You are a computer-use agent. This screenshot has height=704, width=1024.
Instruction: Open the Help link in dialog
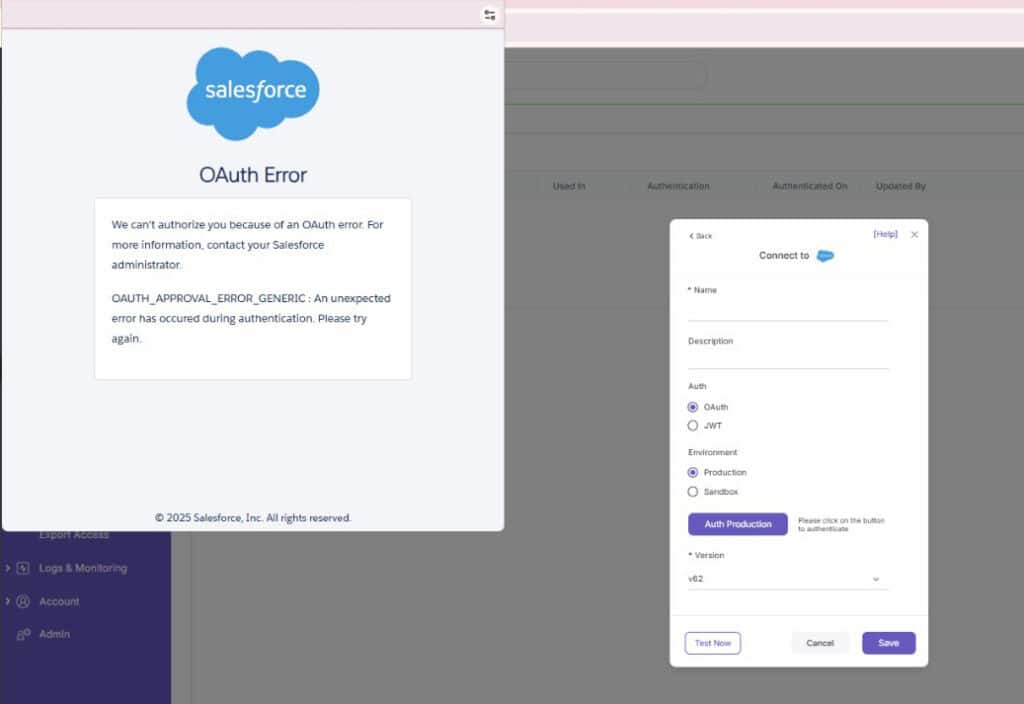(885, 234)
